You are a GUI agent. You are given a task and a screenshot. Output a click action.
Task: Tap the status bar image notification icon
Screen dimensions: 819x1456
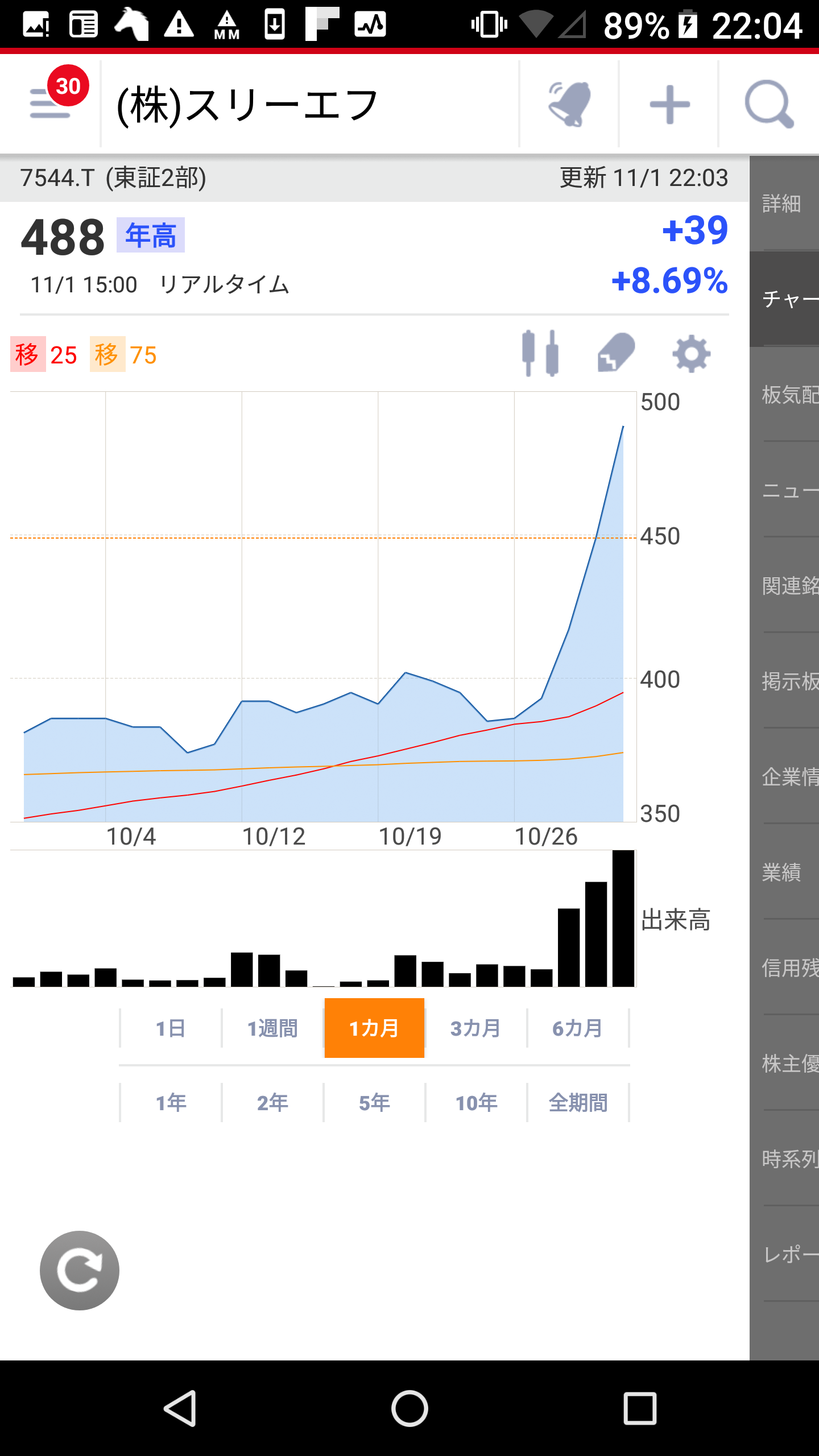click(36, 25)
